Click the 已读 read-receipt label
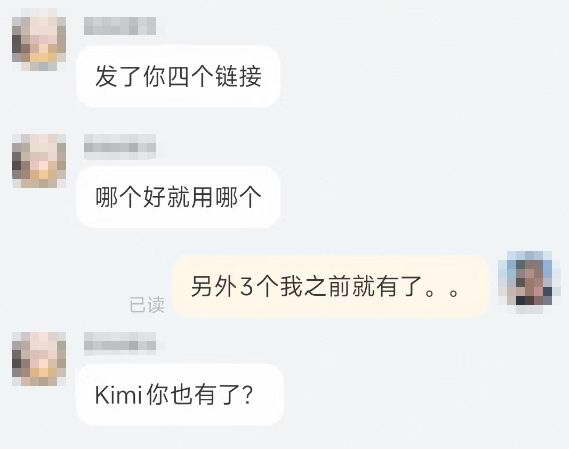 click(147, 305)
